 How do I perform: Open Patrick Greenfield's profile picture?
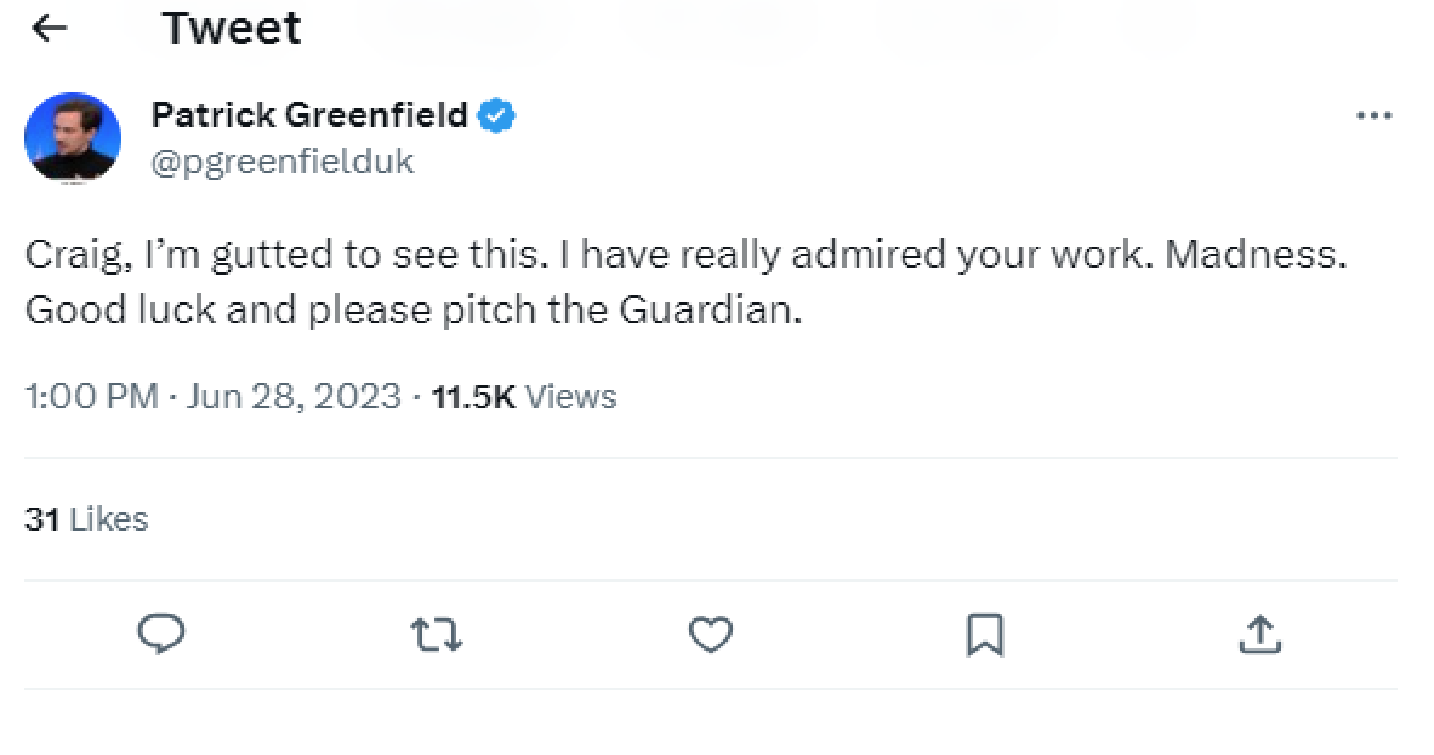pyautogui.click(x=72, y=138)
